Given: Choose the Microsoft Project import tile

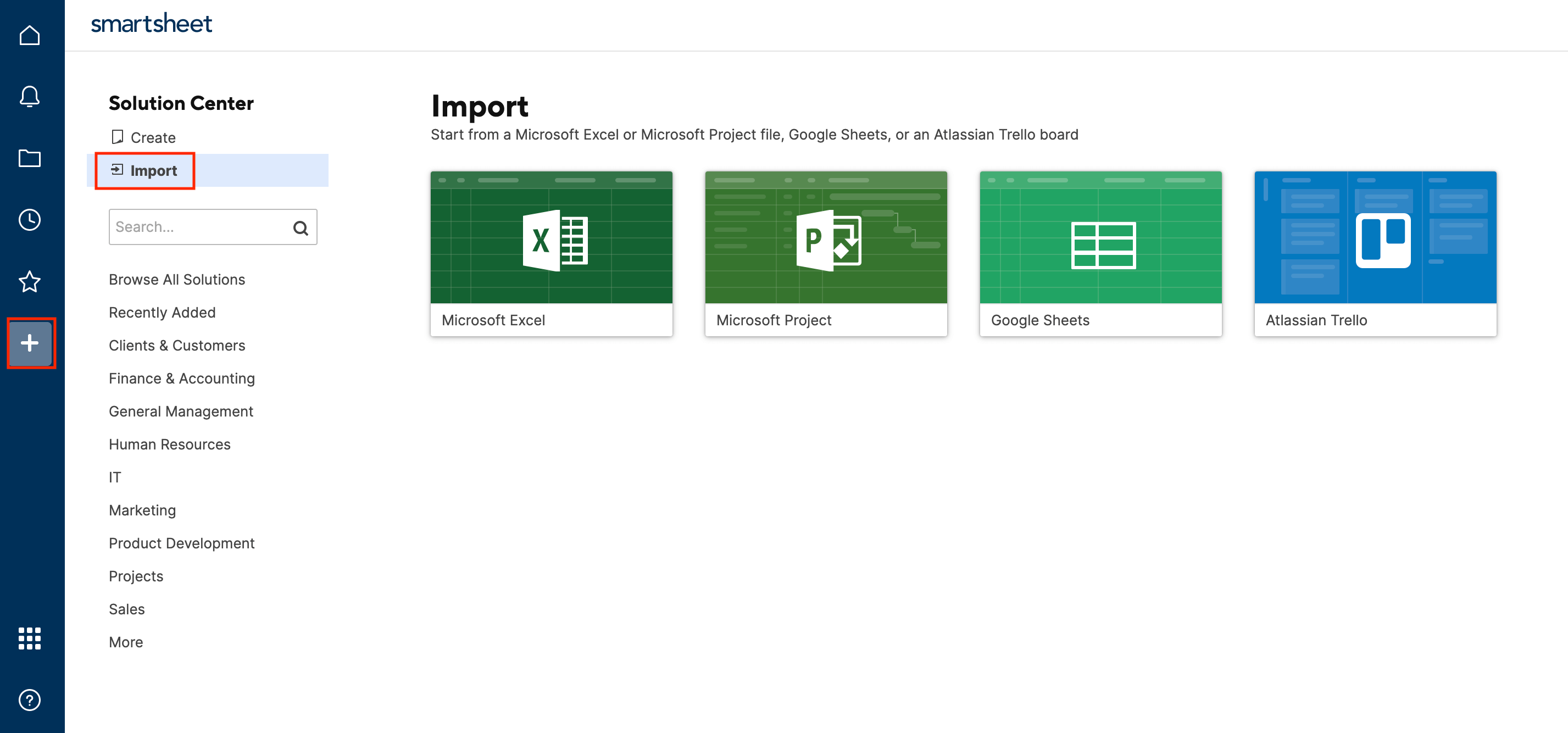Looking at the screenshot, I should [825, 253].
